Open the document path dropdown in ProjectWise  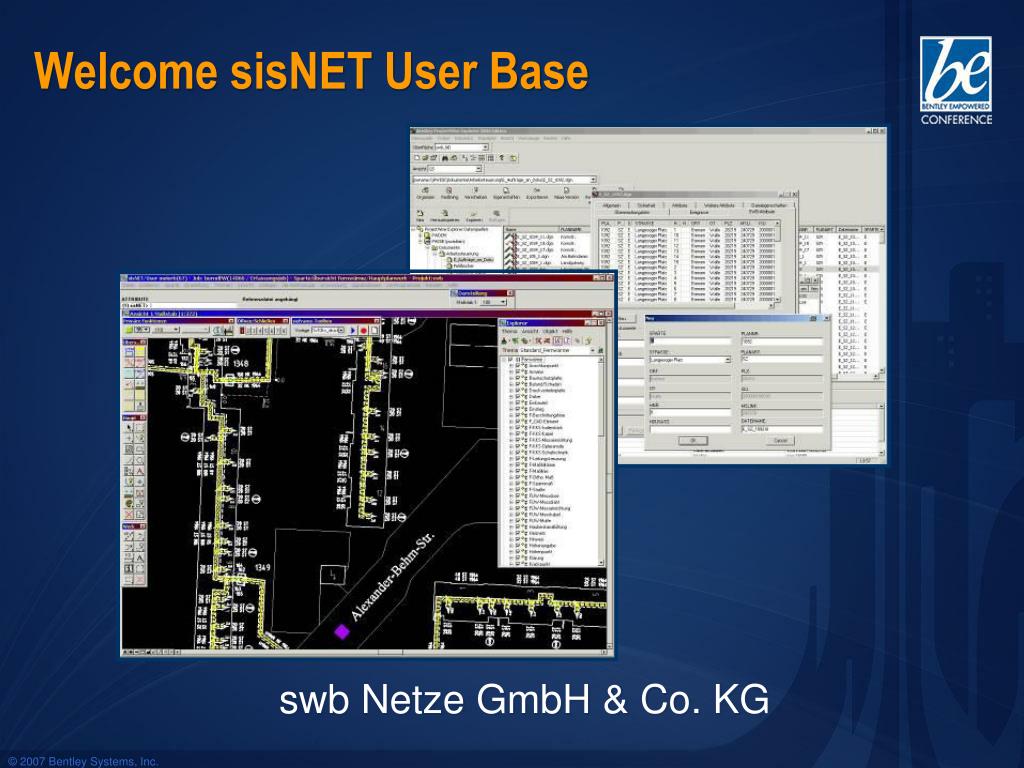pos(593,180)
